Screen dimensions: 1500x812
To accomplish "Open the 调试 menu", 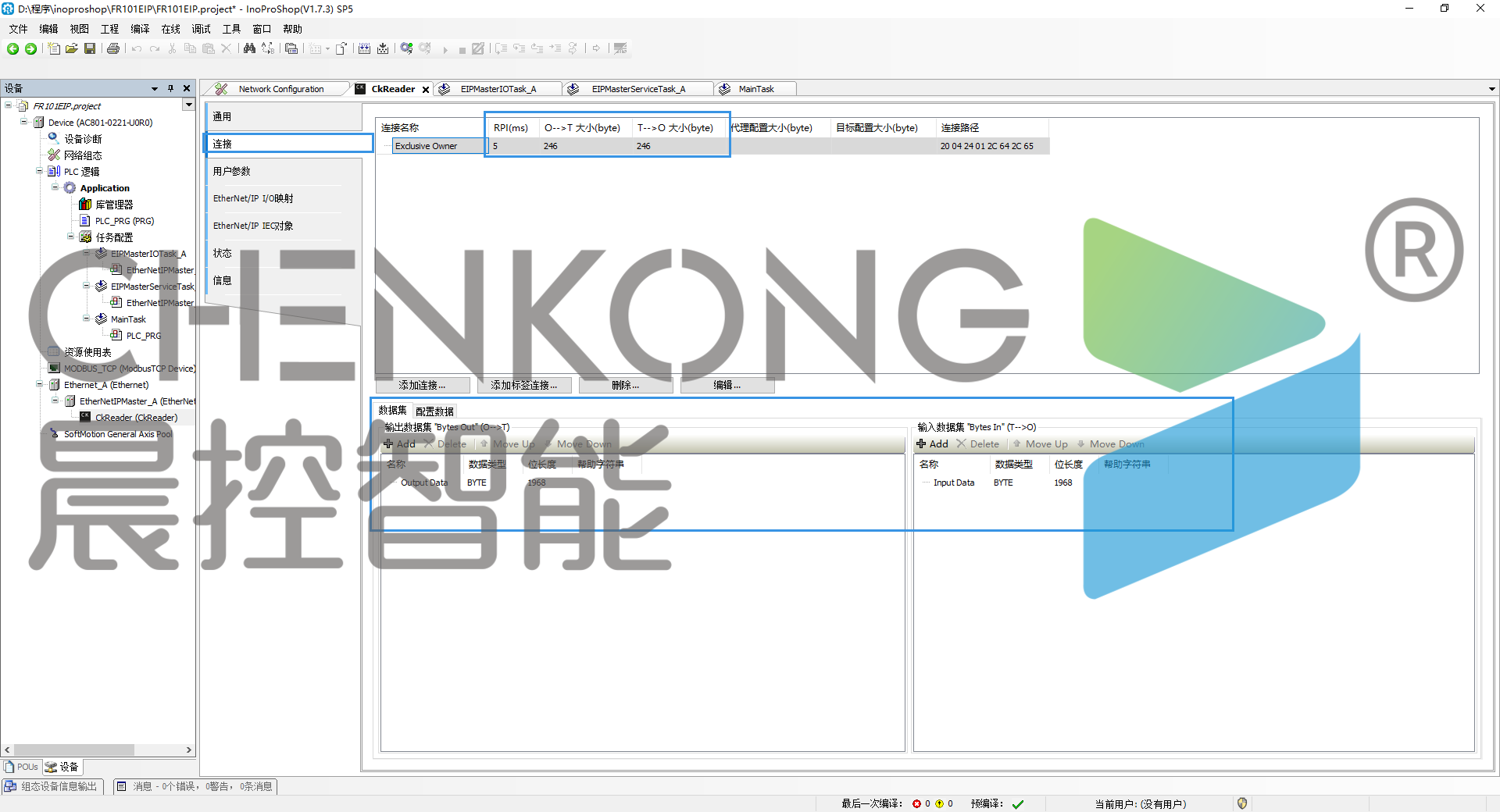I will click(x=201, y=29).
